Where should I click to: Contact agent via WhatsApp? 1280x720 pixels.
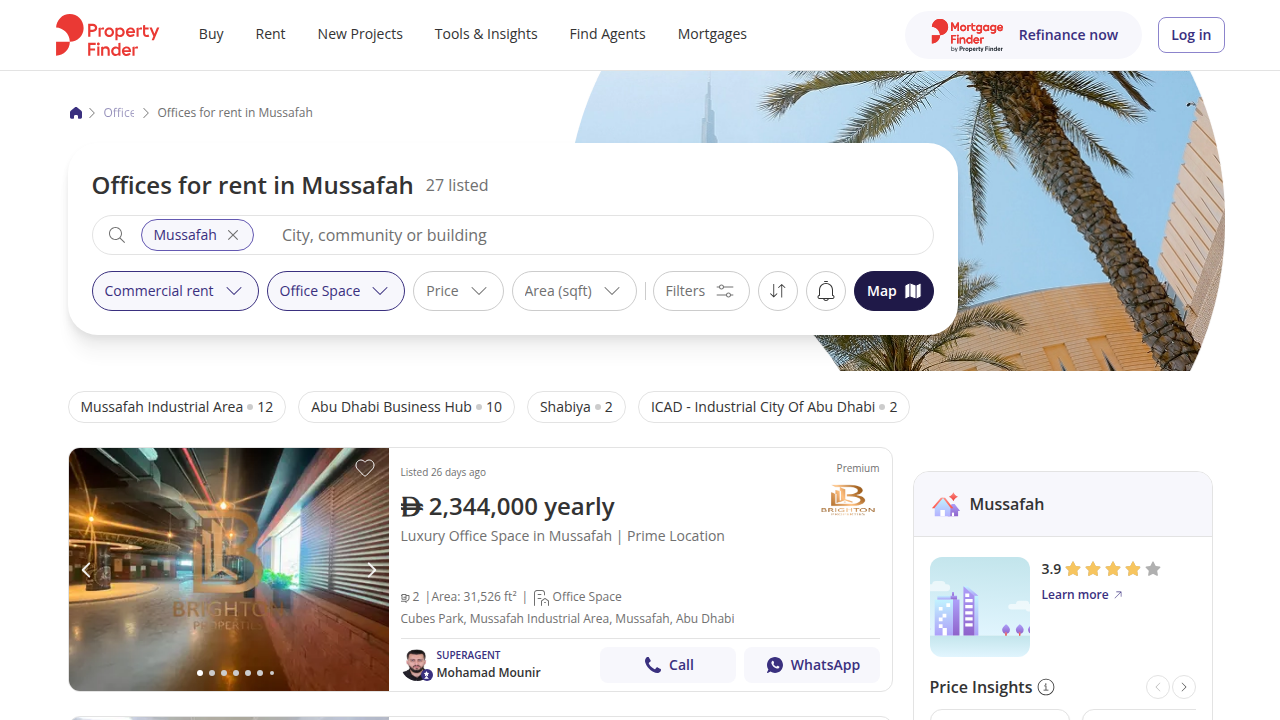(x=812, y=665)
